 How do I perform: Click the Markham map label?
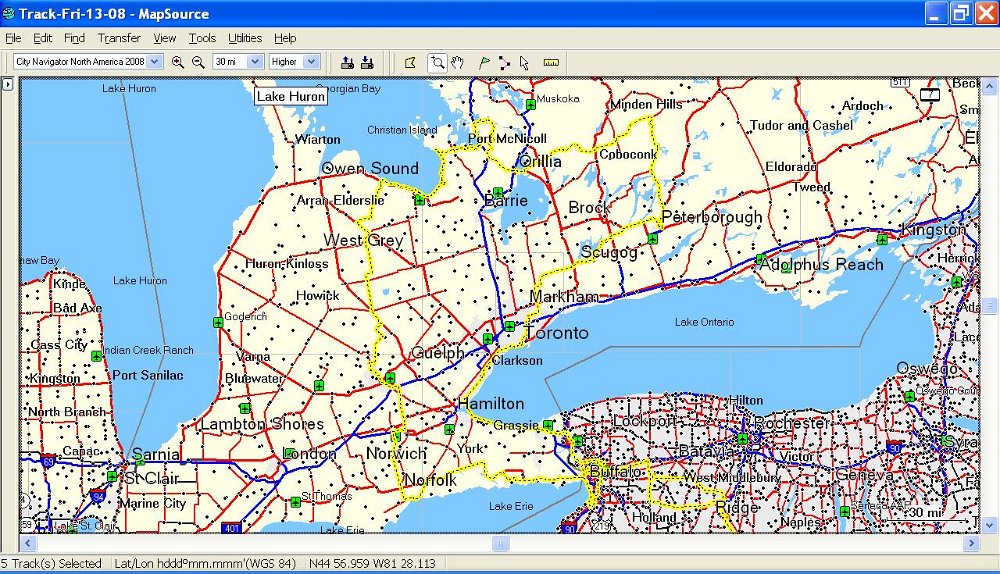coord(564,297)
